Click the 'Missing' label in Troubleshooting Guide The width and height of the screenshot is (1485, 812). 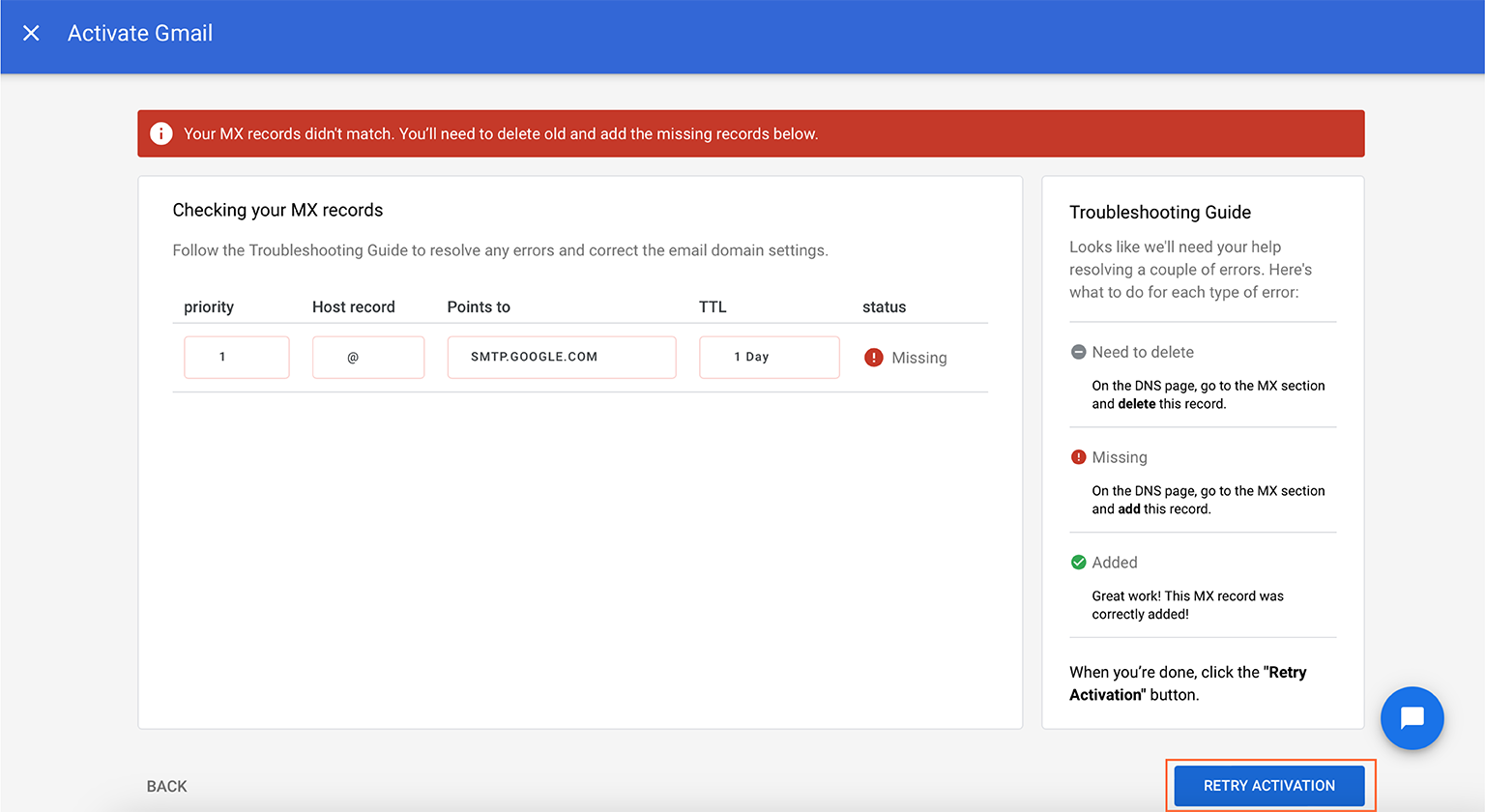pos(1120,457)
